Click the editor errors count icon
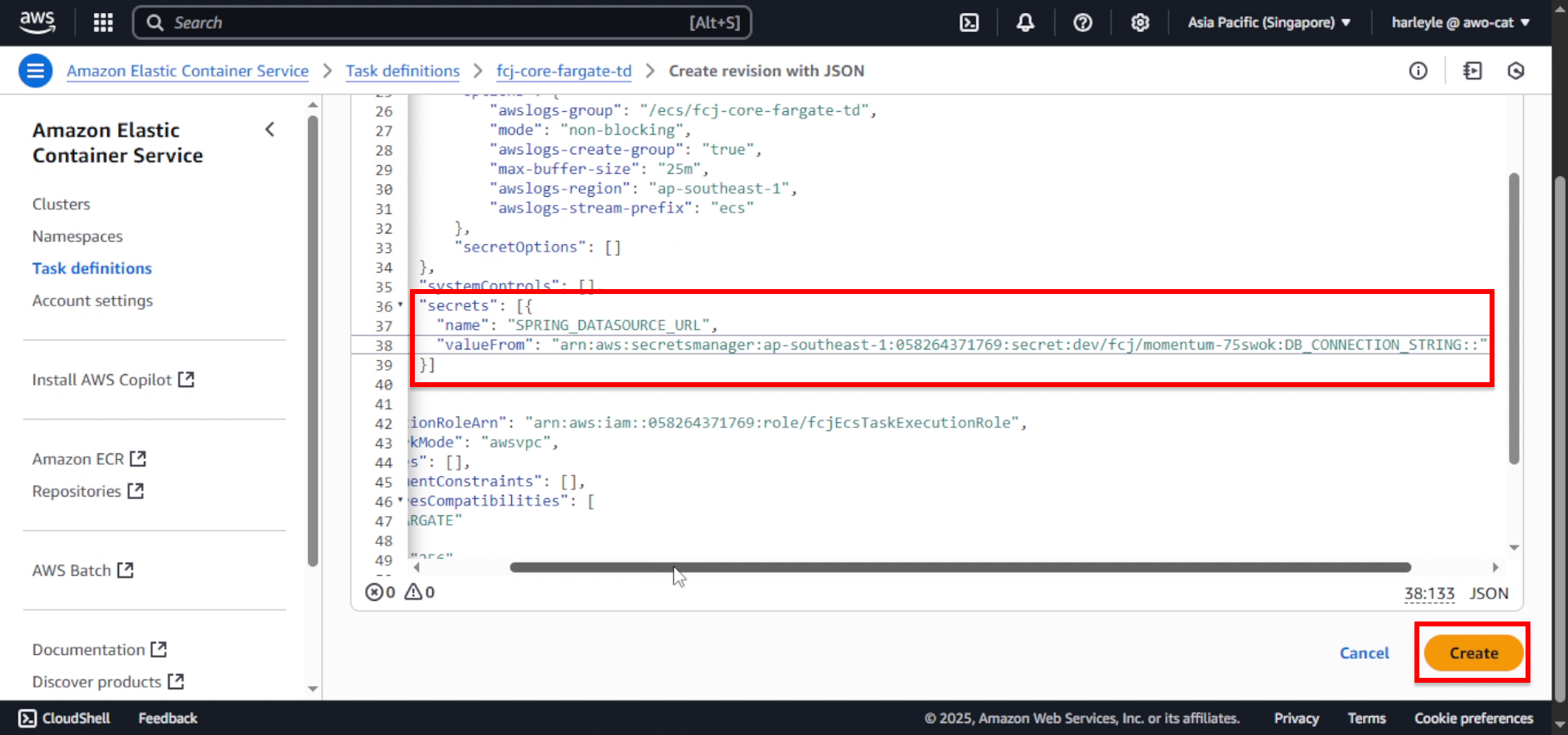The width and height of the screenshot is (1568, 735). tap(373, 592)
